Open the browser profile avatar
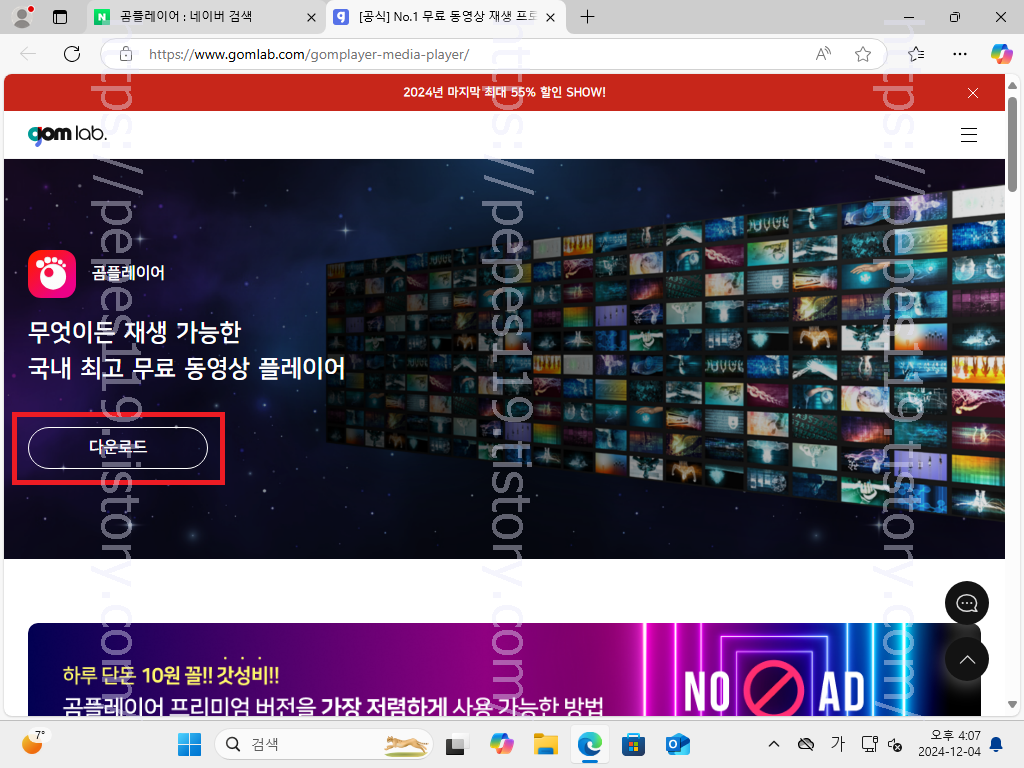 click(23, 17)
